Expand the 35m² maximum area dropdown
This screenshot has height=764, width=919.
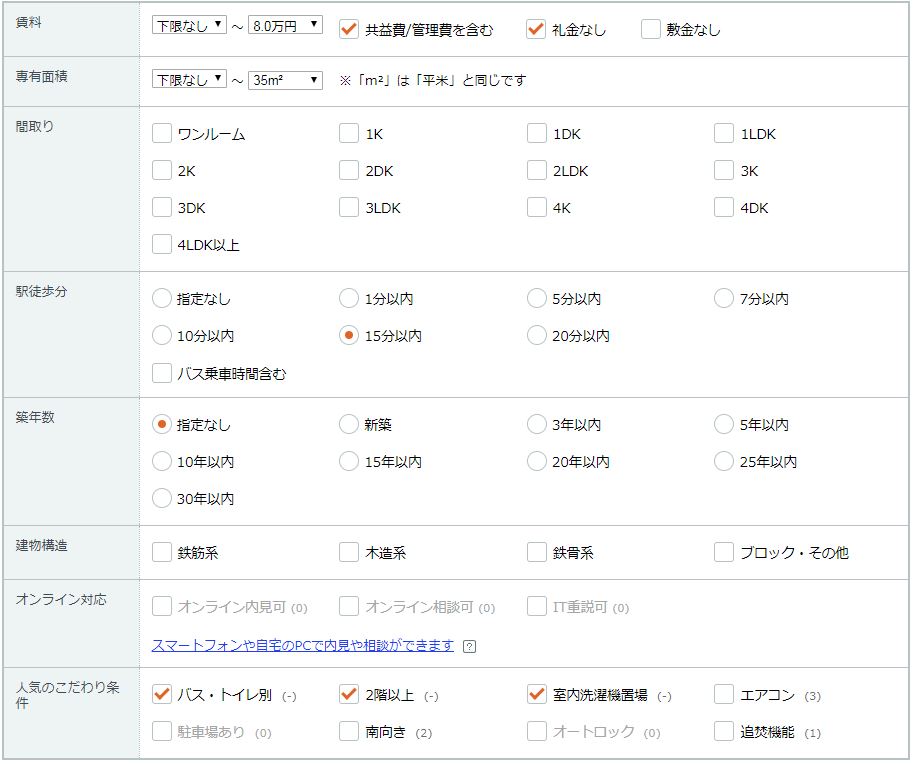tap(285, 80)
